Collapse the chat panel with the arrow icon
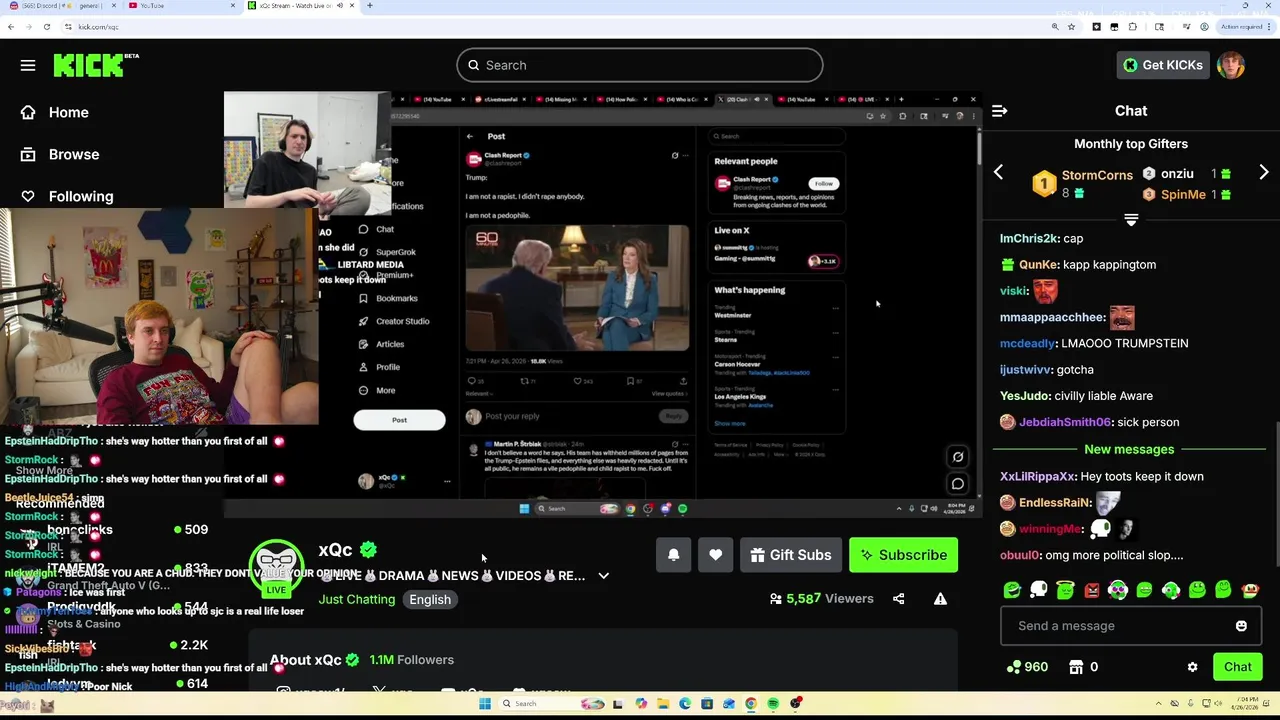The image size is (1280, 720). pos(999,111)
